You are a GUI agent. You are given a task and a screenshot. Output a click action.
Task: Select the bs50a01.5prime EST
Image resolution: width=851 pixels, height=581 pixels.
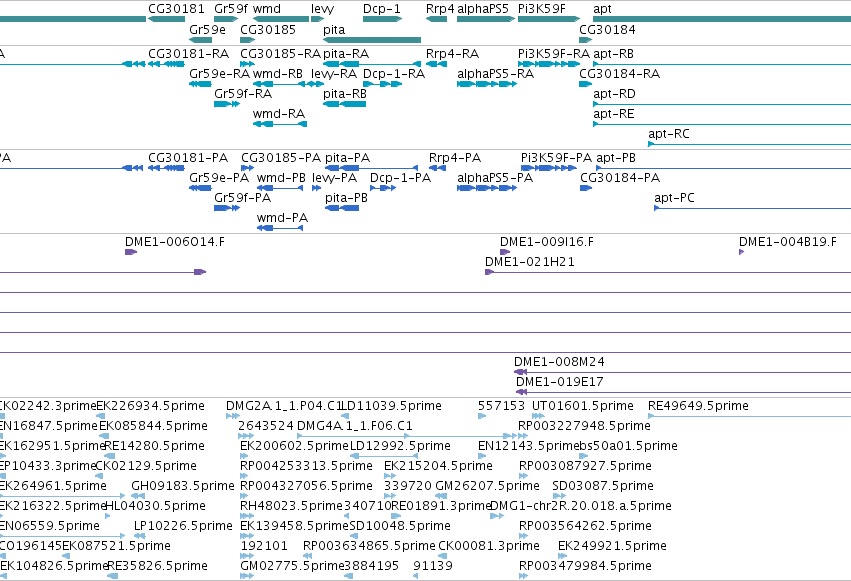(582, 456)
